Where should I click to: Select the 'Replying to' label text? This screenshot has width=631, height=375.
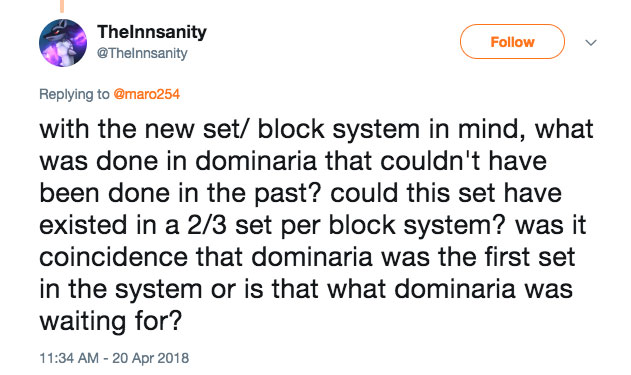[x=74, y=94]
